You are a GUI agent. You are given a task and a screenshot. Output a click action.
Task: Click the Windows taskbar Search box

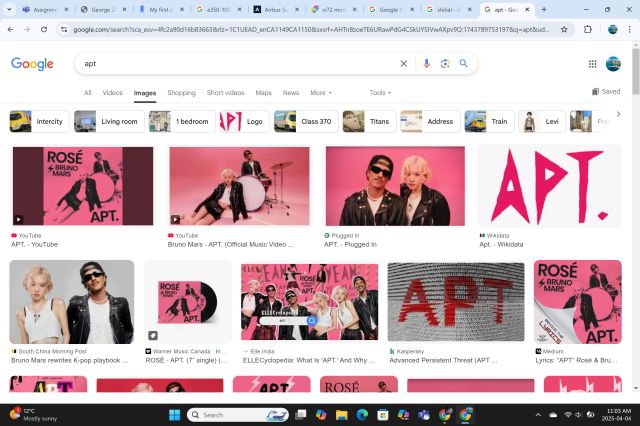238,415
